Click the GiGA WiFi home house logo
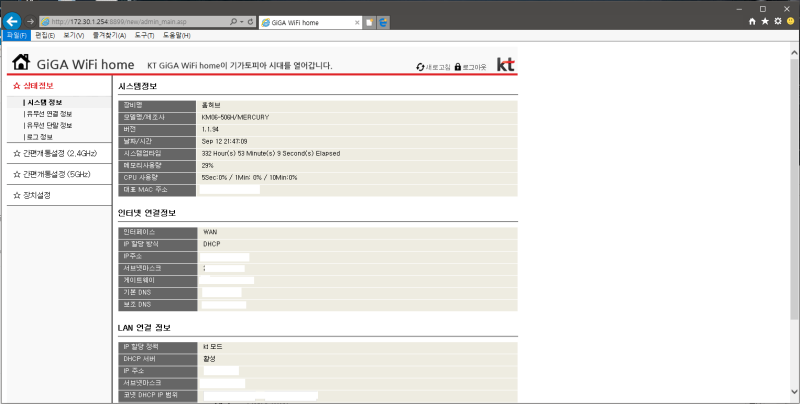 click(21, 62)
